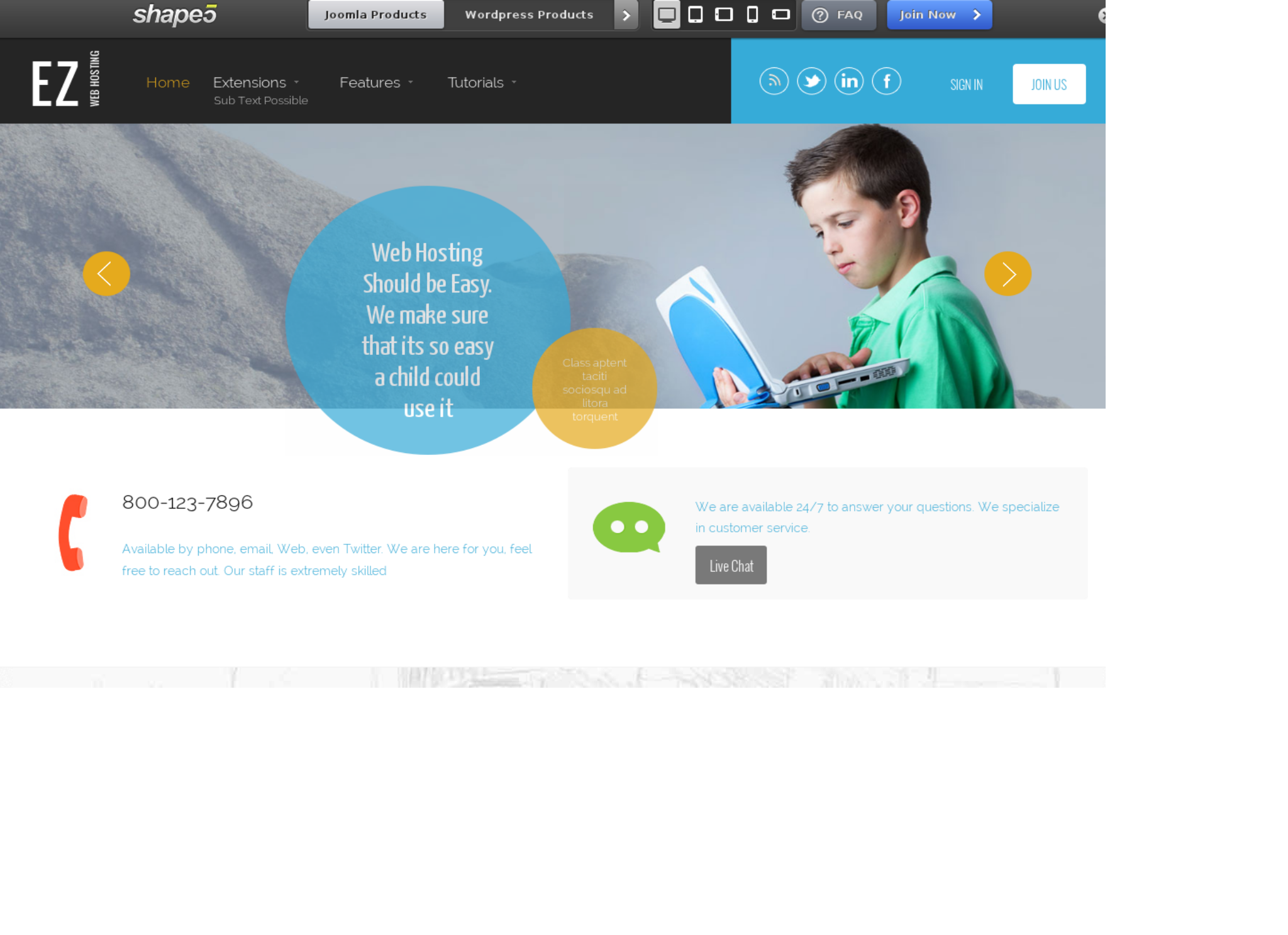Expand the Tutorials dropdown menu
Viewport: 1288px width, 935px height.
pos(483,82)
